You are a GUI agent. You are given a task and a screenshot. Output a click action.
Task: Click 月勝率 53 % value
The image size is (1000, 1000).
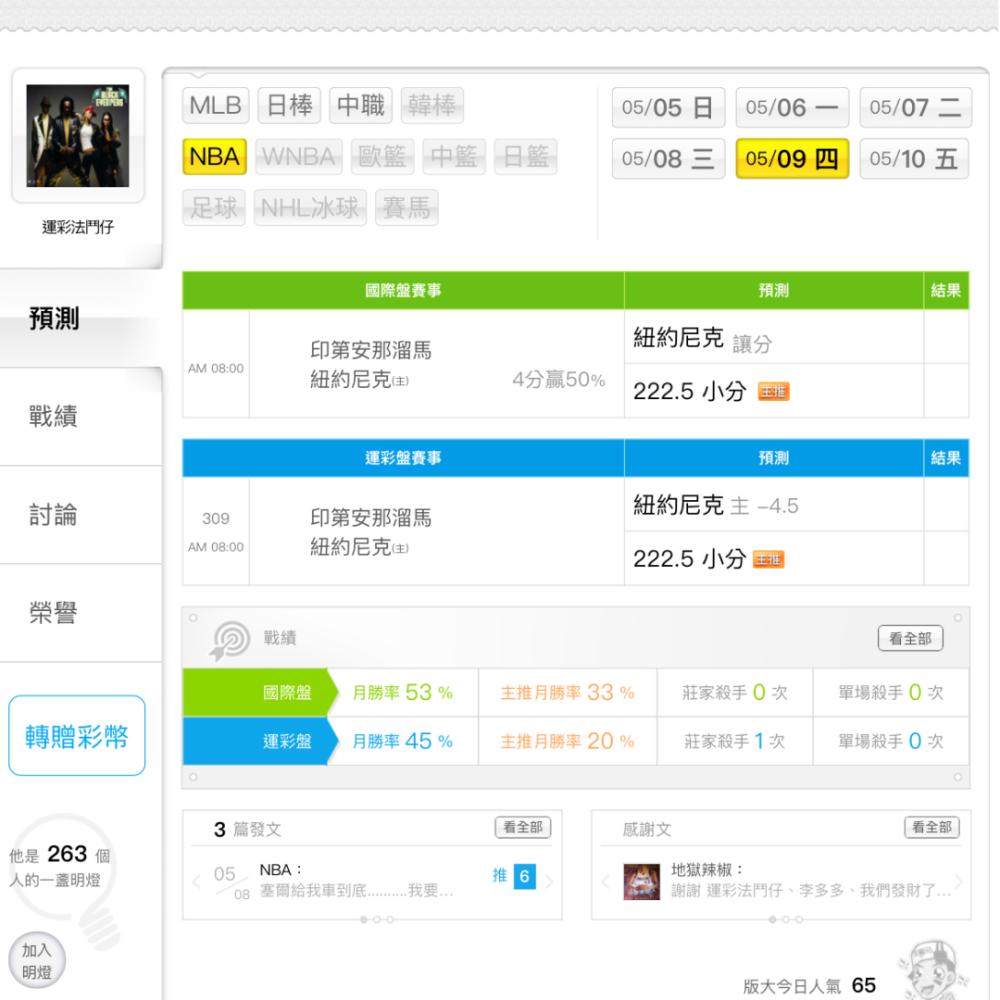[x=402, y=693]
